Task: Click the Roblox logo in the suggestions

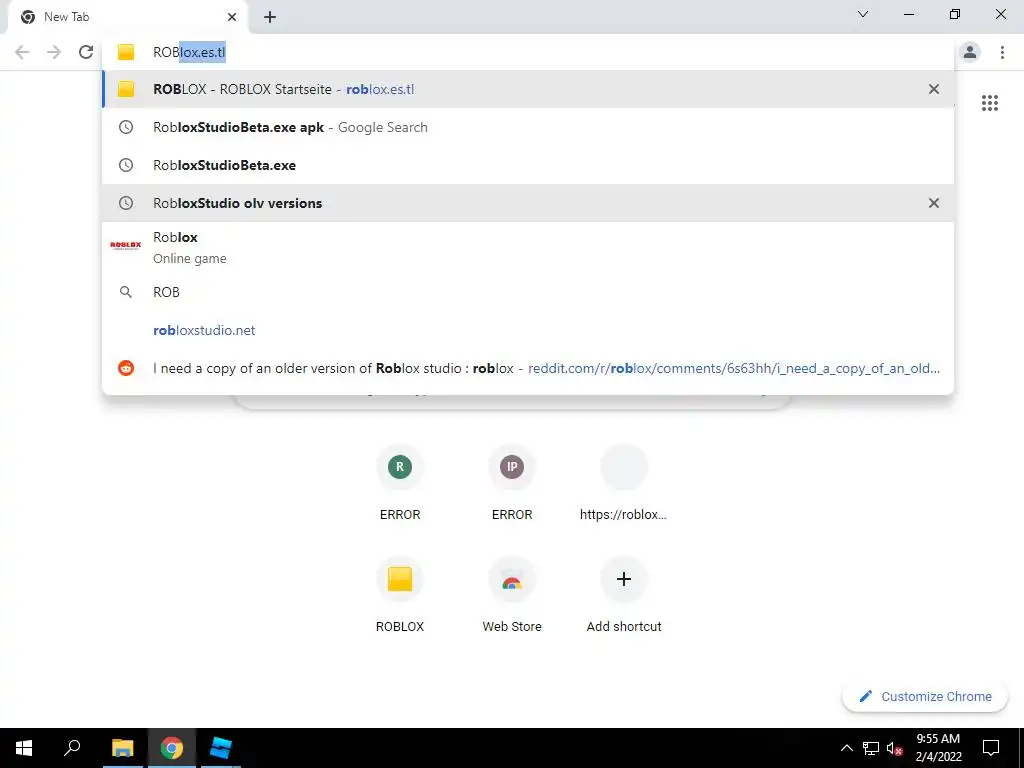Action: (x=125, y=246)
